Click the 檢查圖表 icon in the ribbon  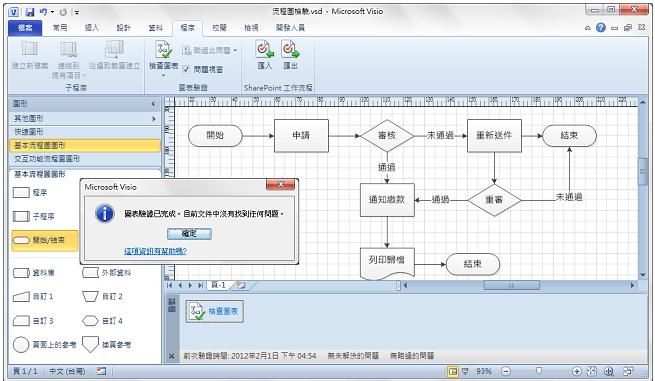163,50
